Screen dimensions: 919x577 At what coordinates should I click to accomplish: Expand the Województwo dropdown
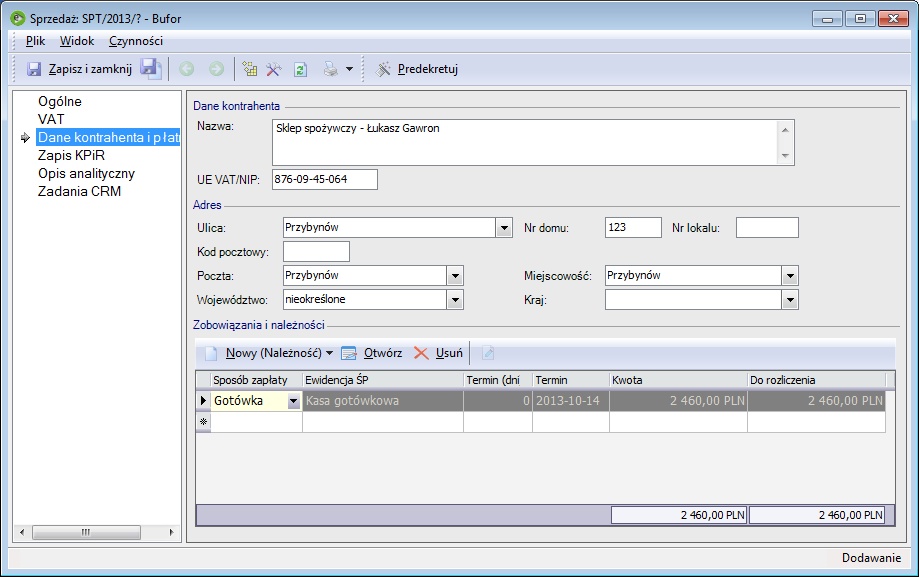click(455, 300)
